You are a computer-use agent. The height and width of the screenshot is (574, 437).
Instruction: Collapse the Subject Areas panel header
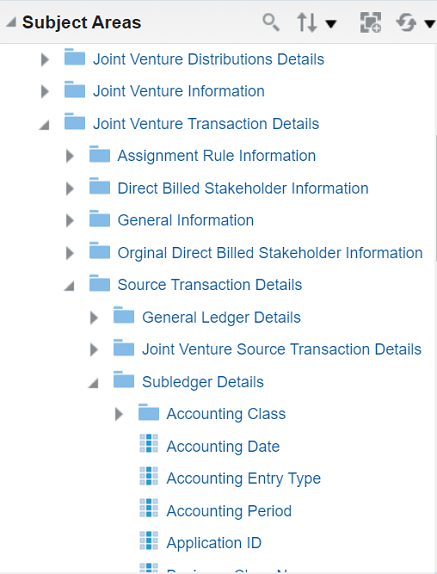coord(11,22)
